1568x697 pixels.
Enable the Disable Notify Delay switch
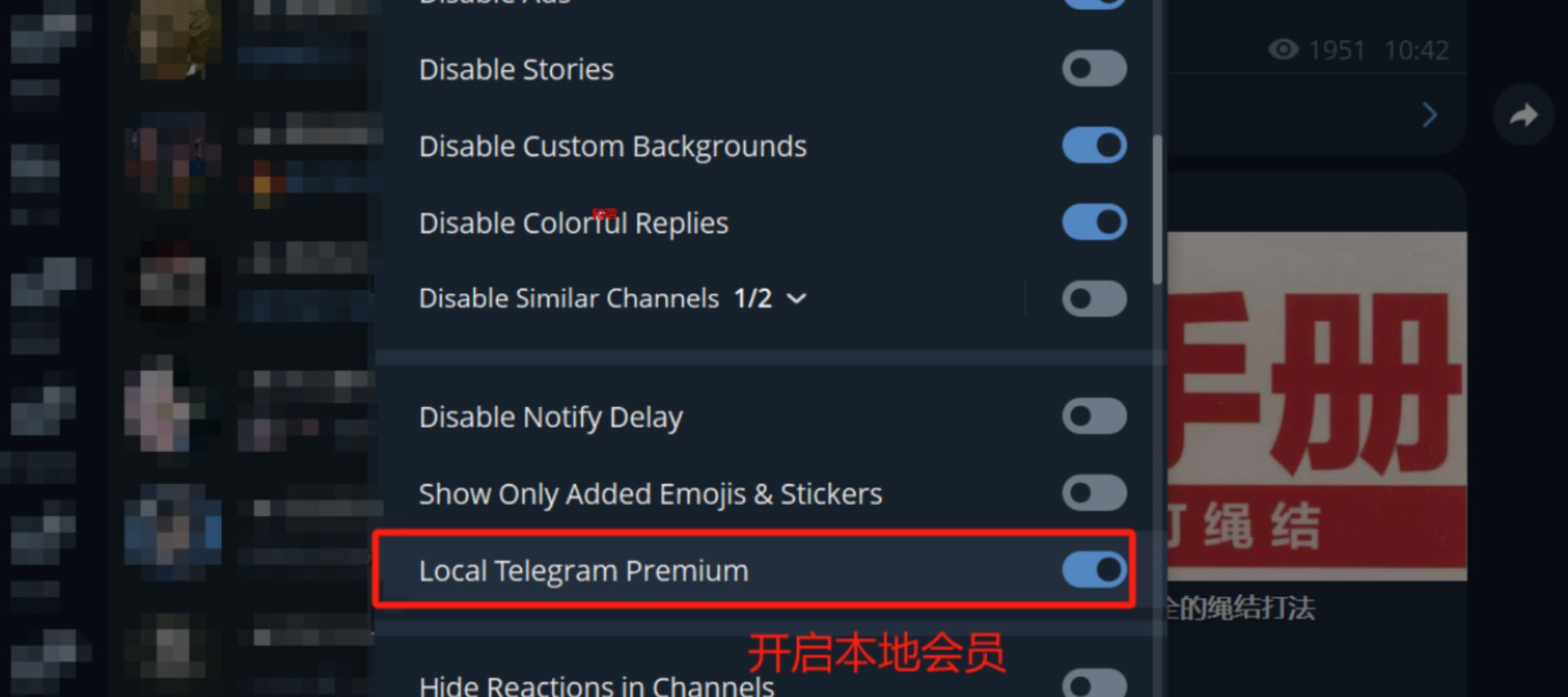[x=1094, y=416]
